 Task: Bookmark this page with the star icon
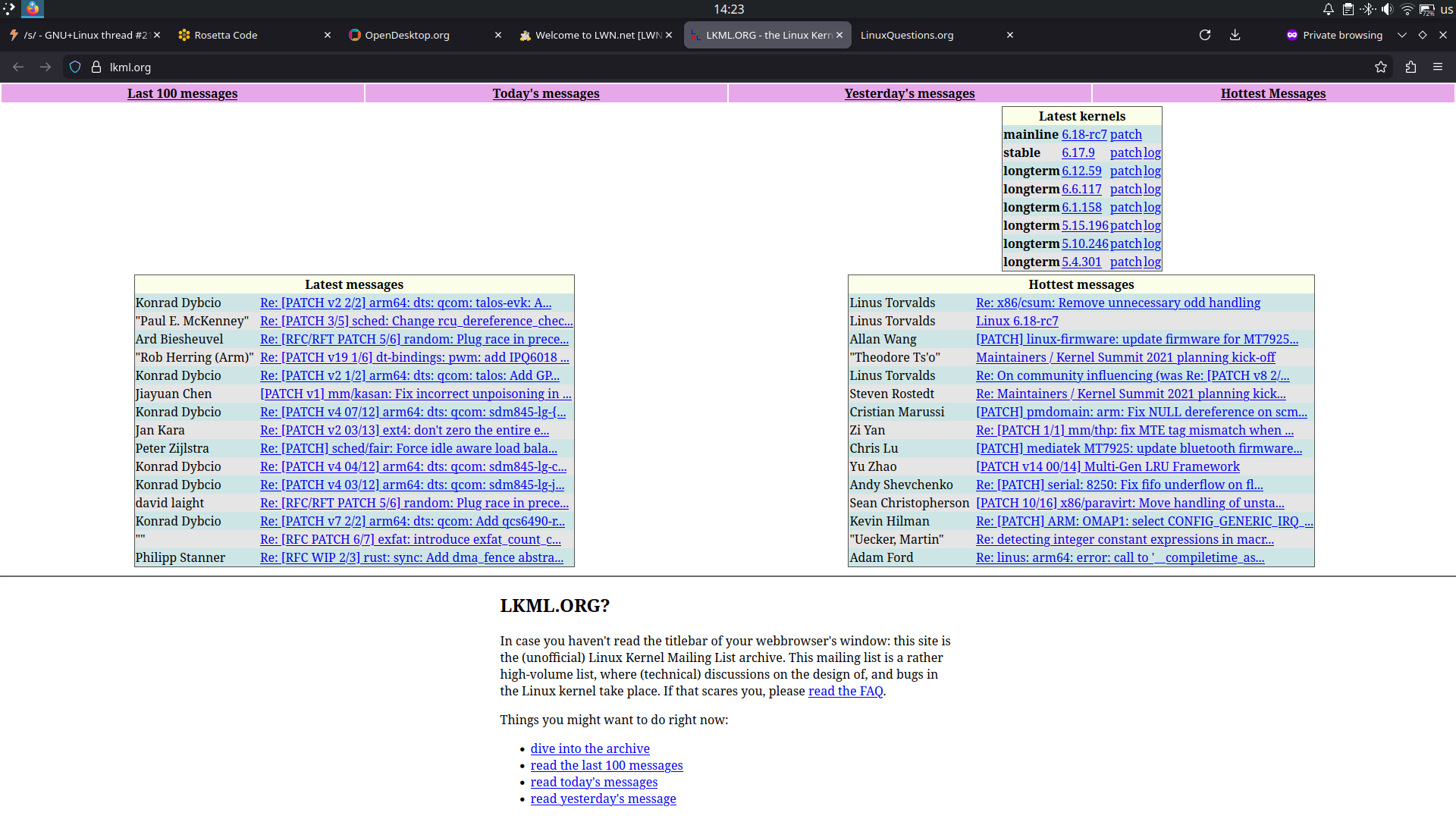coord(1380,67)
